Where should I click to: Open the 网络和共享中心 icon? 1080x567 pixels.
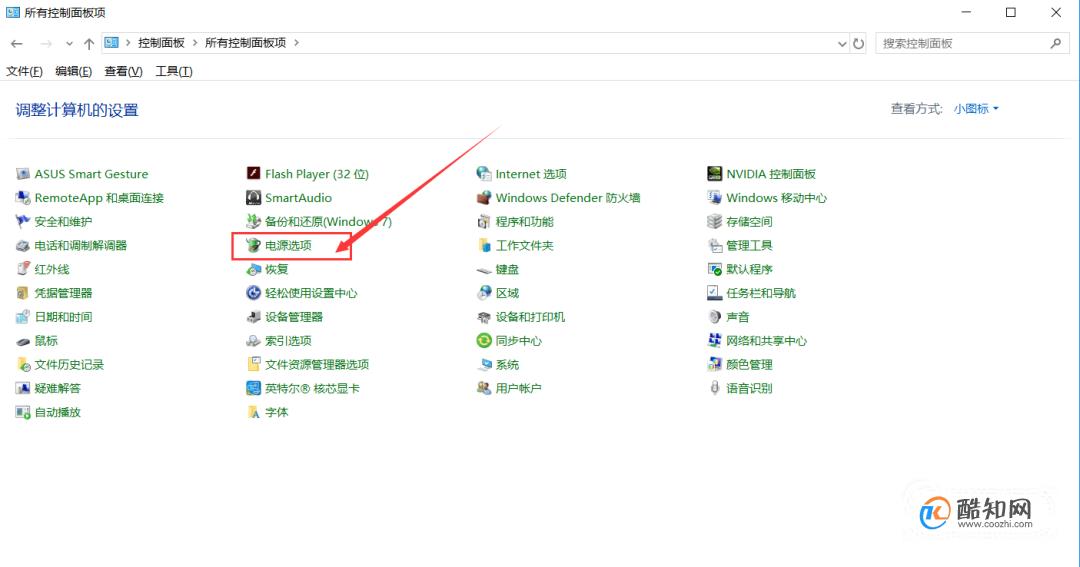pos(715,340)
